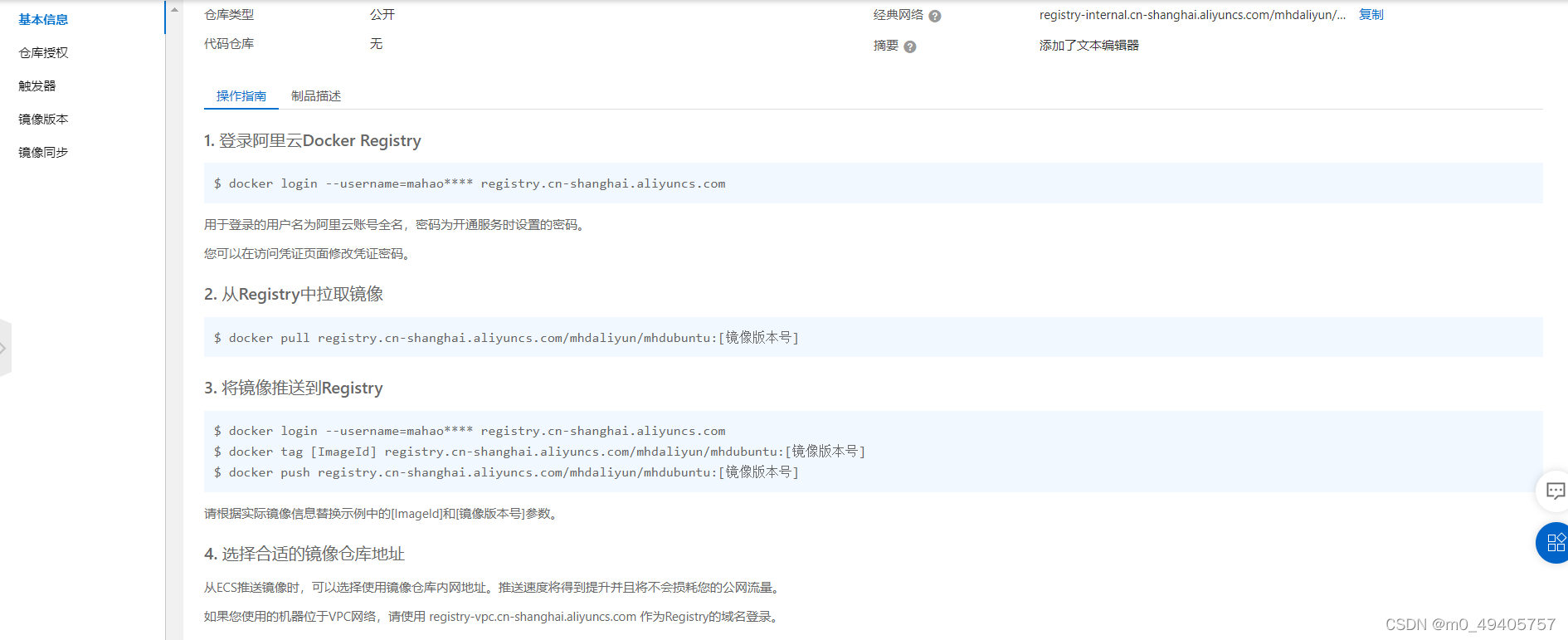Open the chat feedback floating icon

click(x=1554, y=491)
